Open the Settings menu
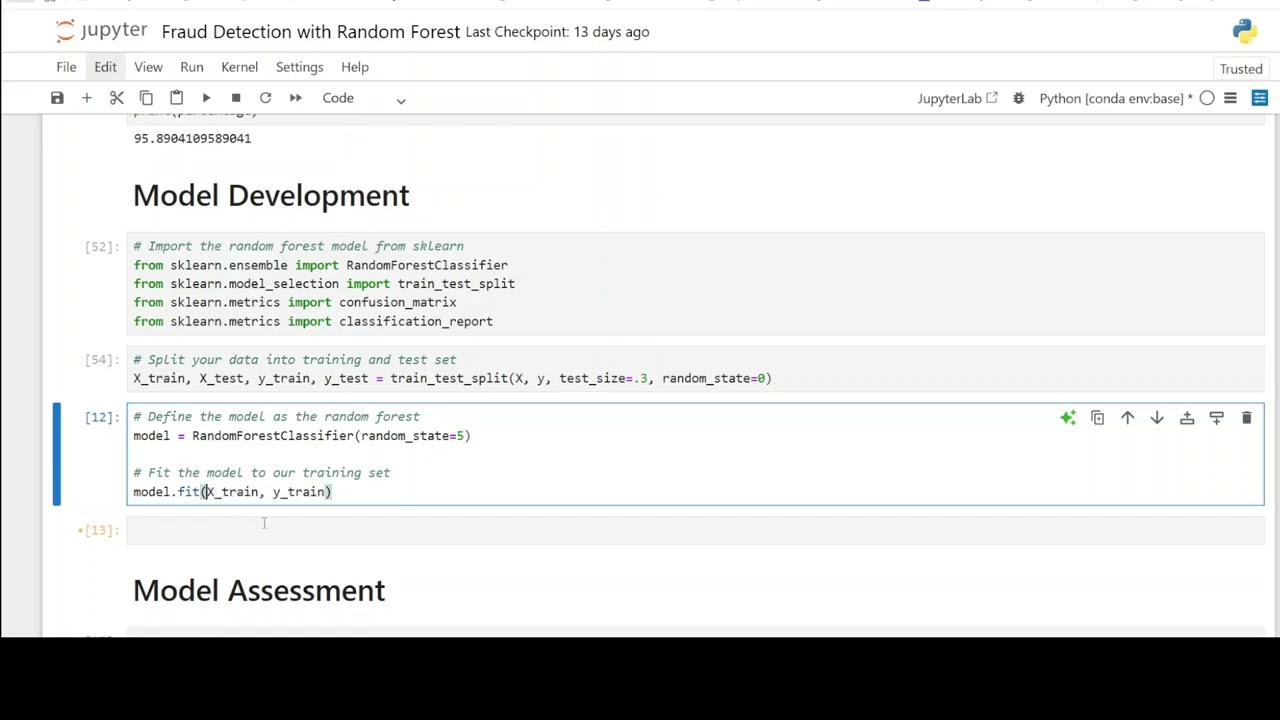This screenshot has width=1280, height=720. click(299, 67)
